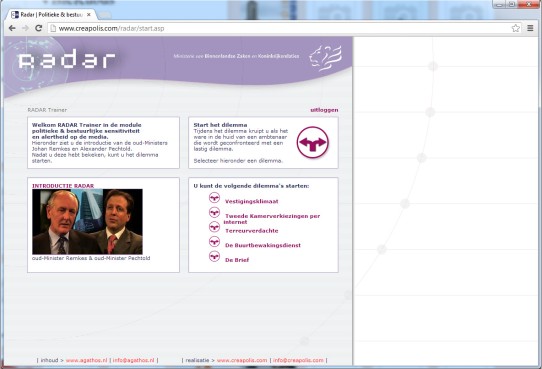This screenshot has width=542, height=369.
Task: Click the icon beside Vestigingsklimaat
Action: (214, 198)
